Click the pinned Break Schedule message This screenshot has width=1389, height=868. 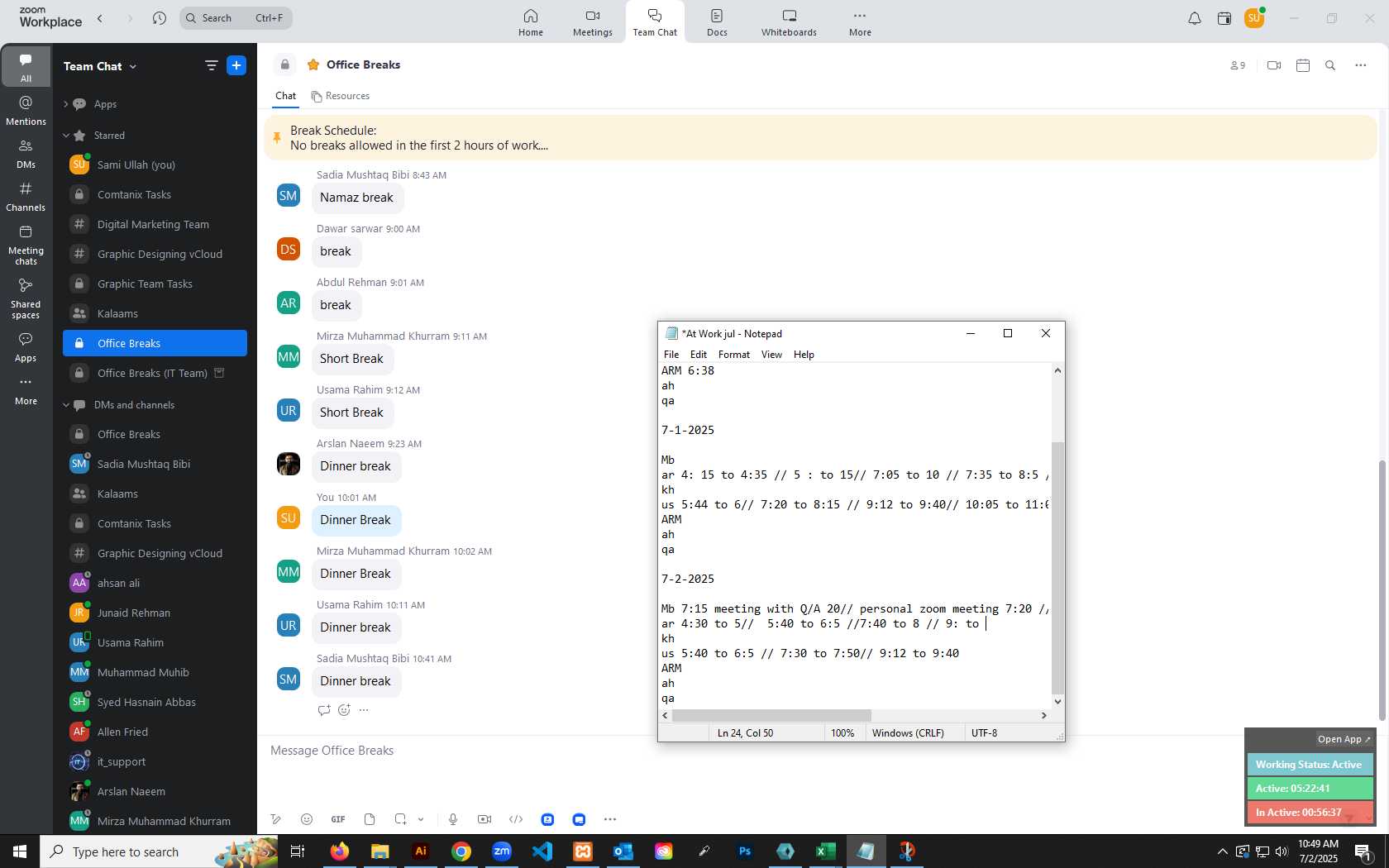(820, 138)
